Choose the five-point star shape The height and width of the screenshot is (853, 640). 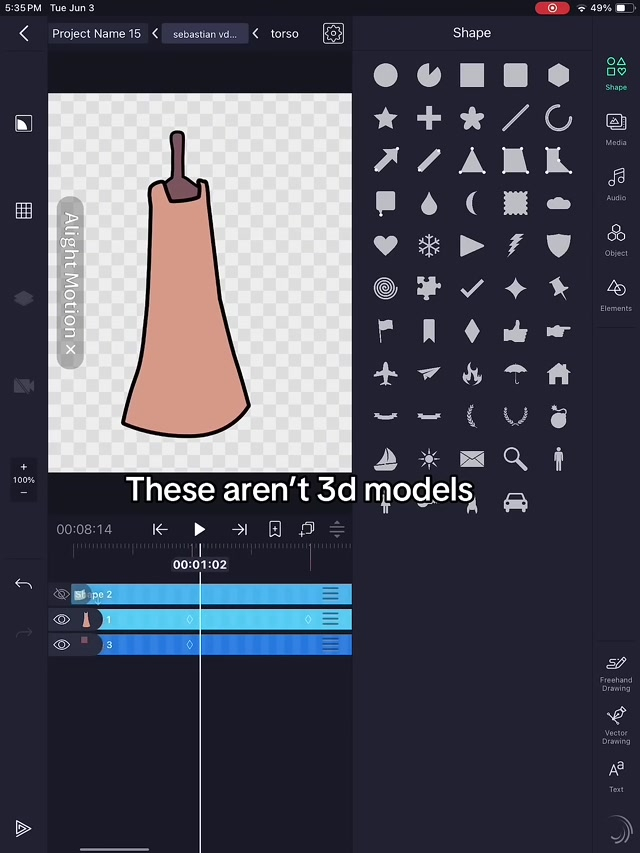[385, 118]
